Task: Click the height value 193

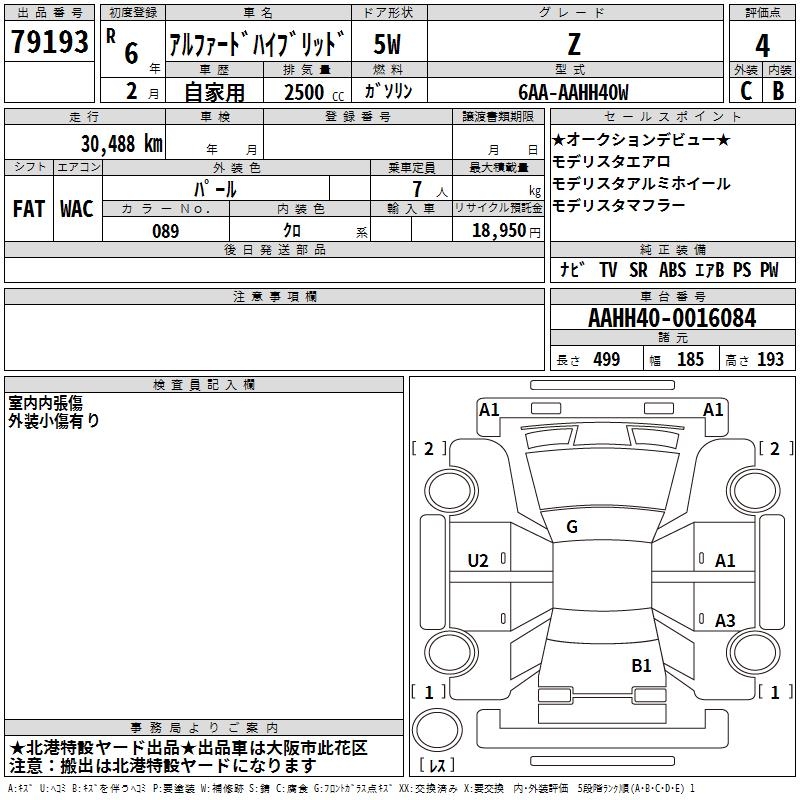Action: tap(770, 359)
